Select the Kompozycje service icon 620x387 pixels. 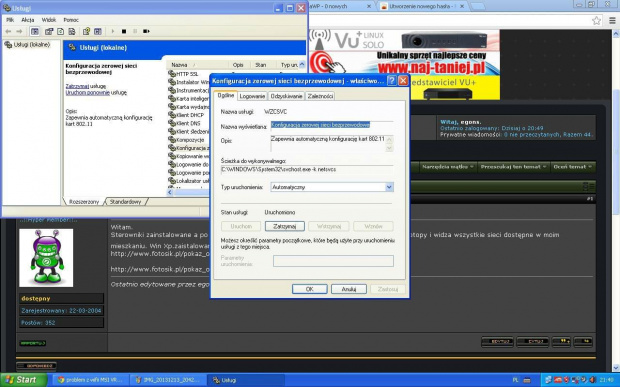pos(172,140)
